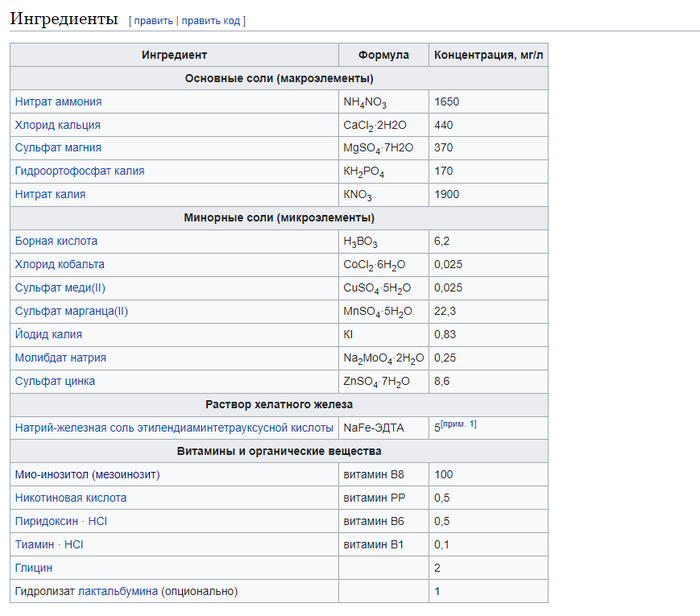
Task: Click the KH2PO4 formula cell
Action: 383,171
